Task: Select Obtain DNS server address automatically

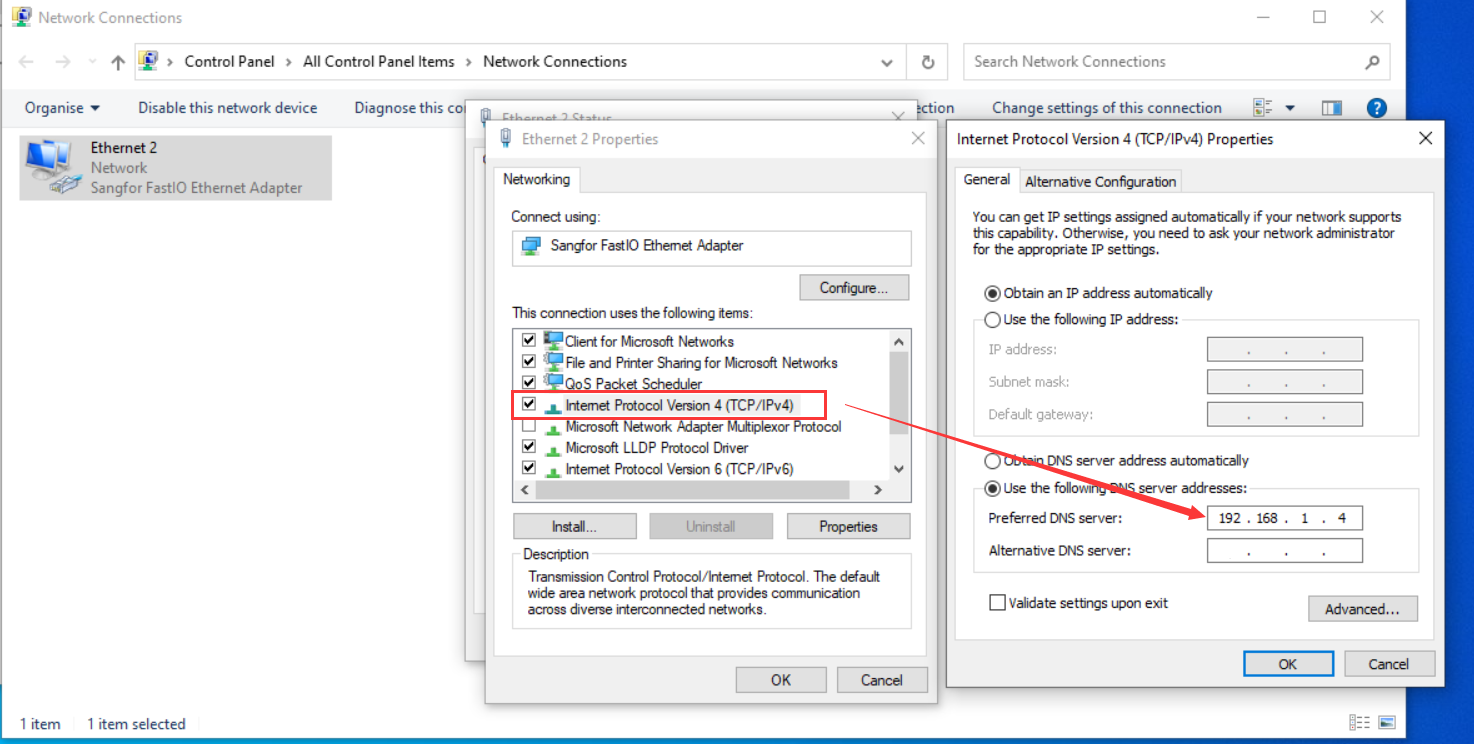Action: [x=992, y=461]
